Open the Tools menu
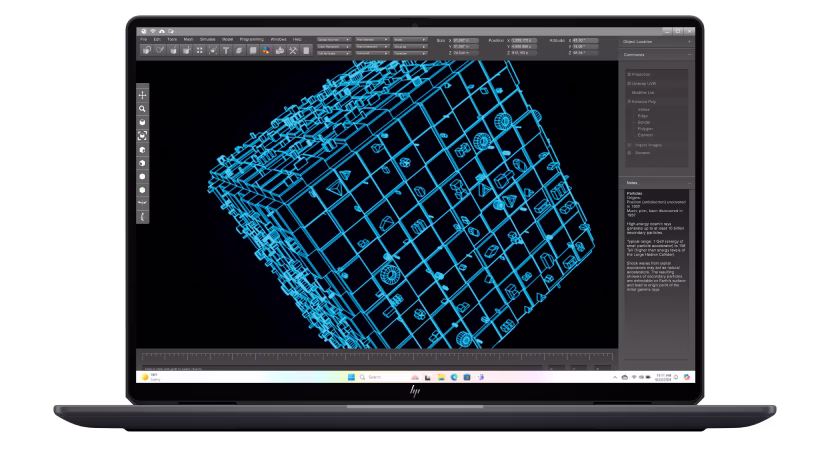830x450 pixels. 172,39
